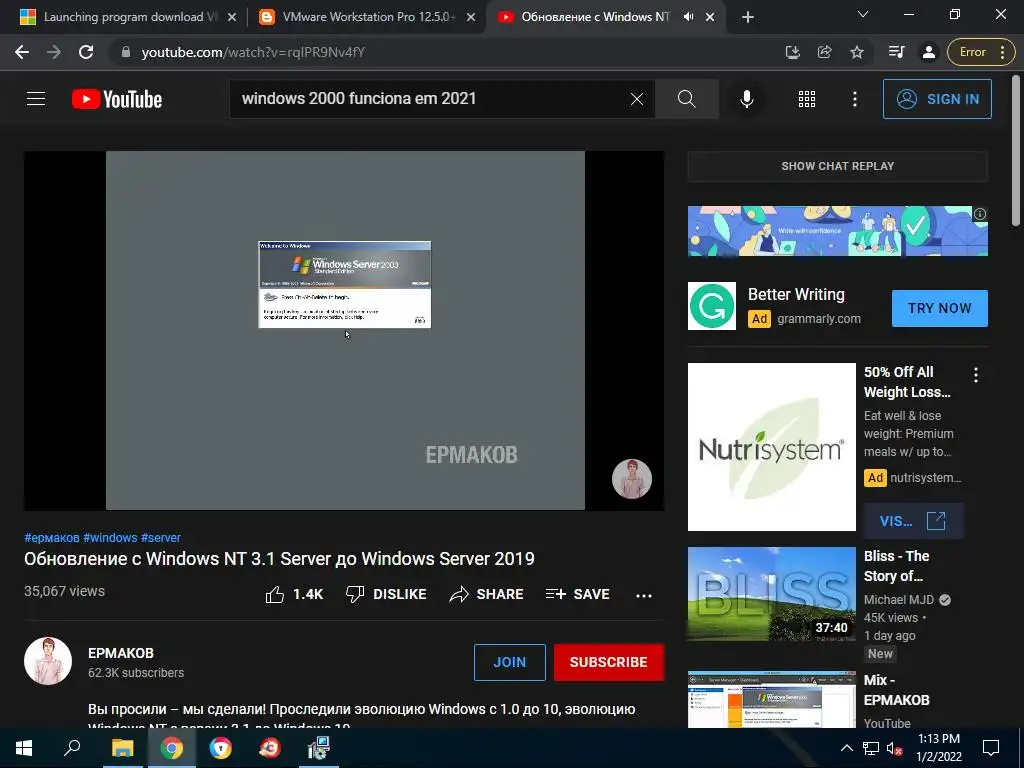The height and width of the screenshot is (768, 1024).
Task: Show chat replay
Action: 837,167
